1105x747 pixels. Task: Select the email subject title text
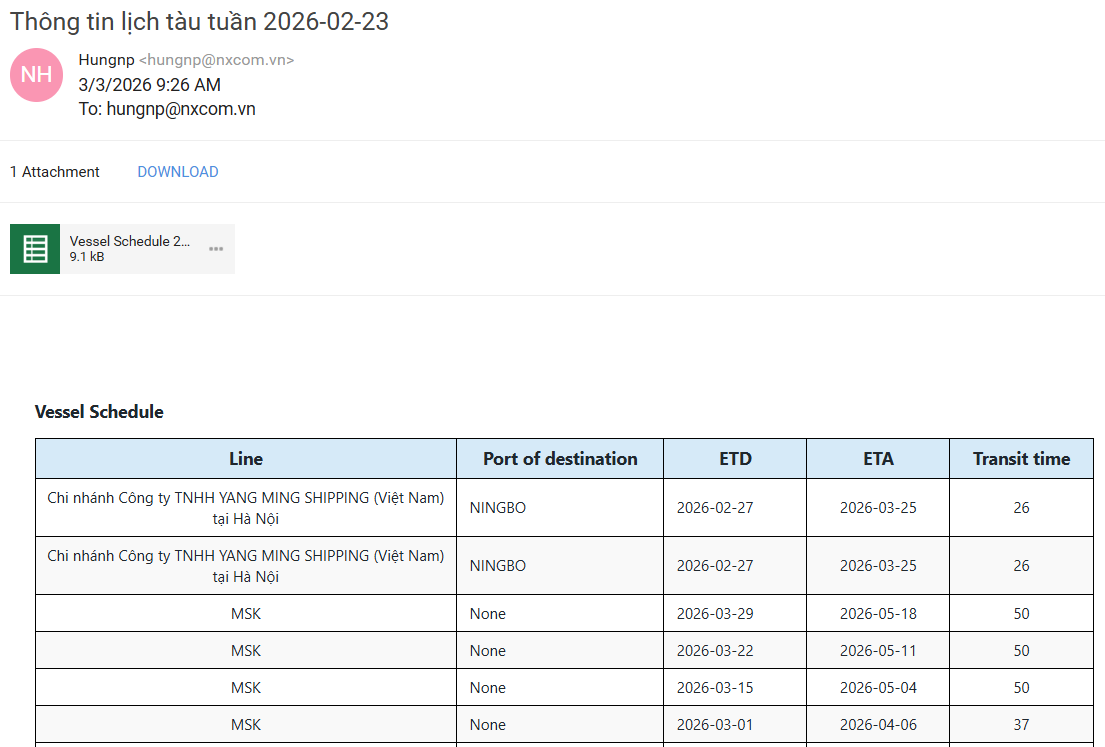(199, 22)
